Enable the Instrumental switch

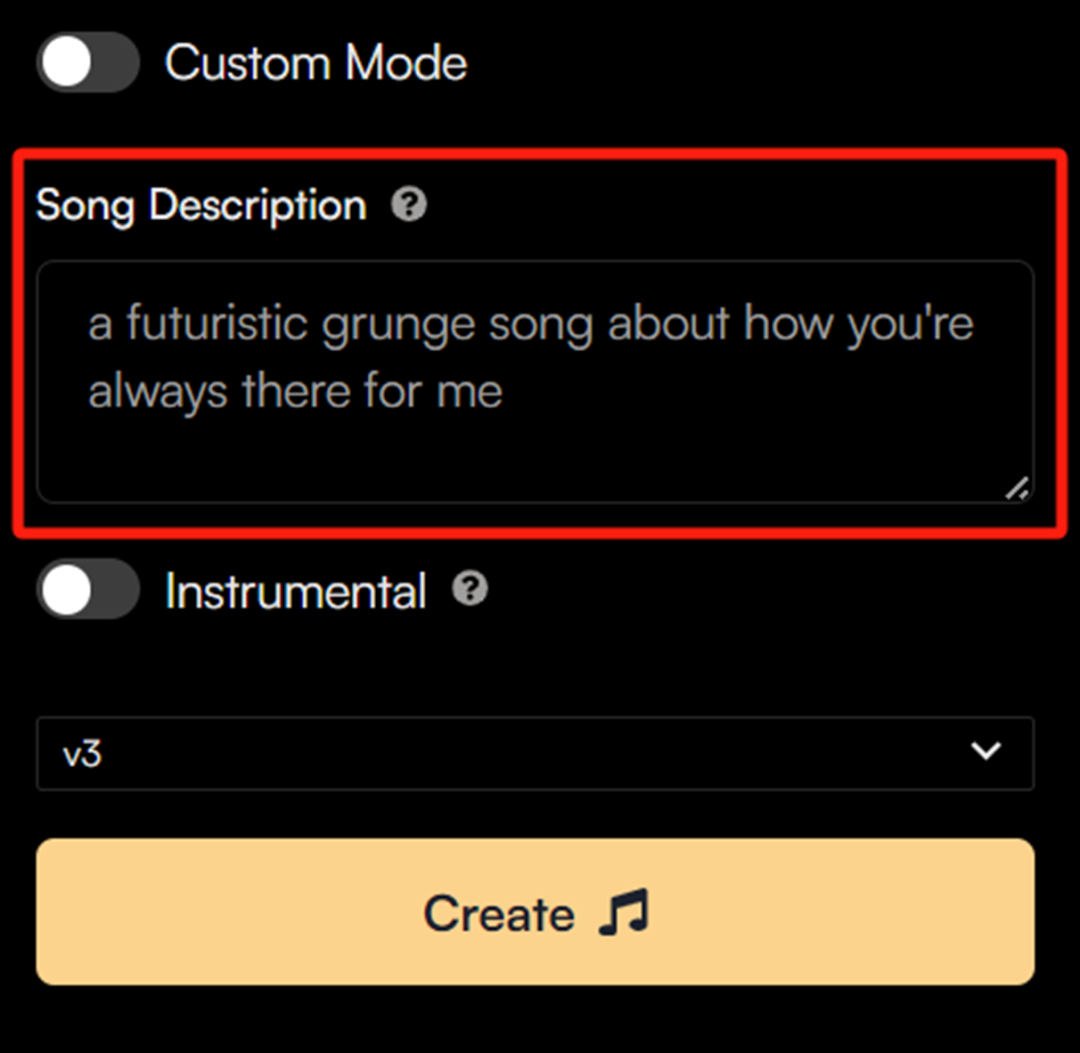pos(88,590)
